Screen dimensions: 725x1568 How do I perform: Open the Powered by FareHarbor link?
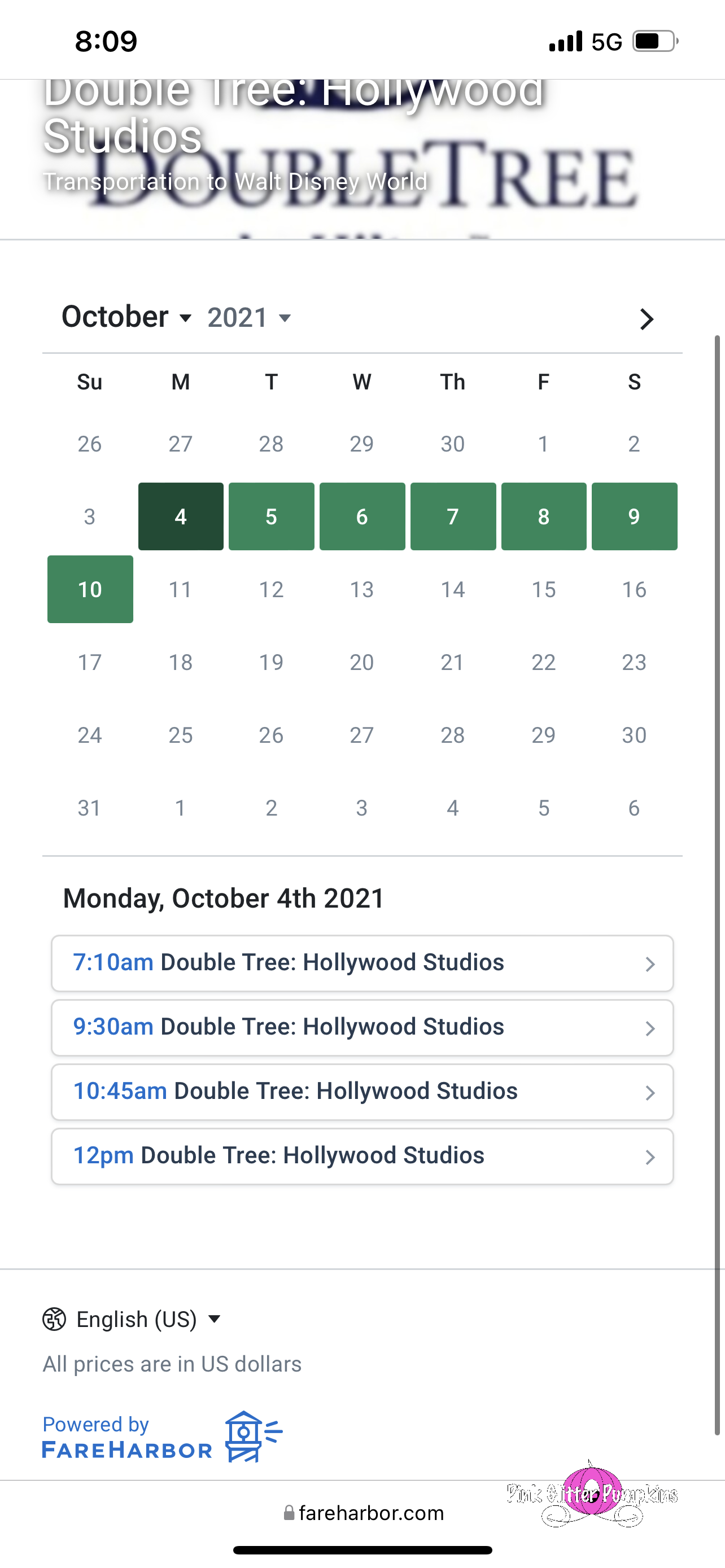[162, 1436]
